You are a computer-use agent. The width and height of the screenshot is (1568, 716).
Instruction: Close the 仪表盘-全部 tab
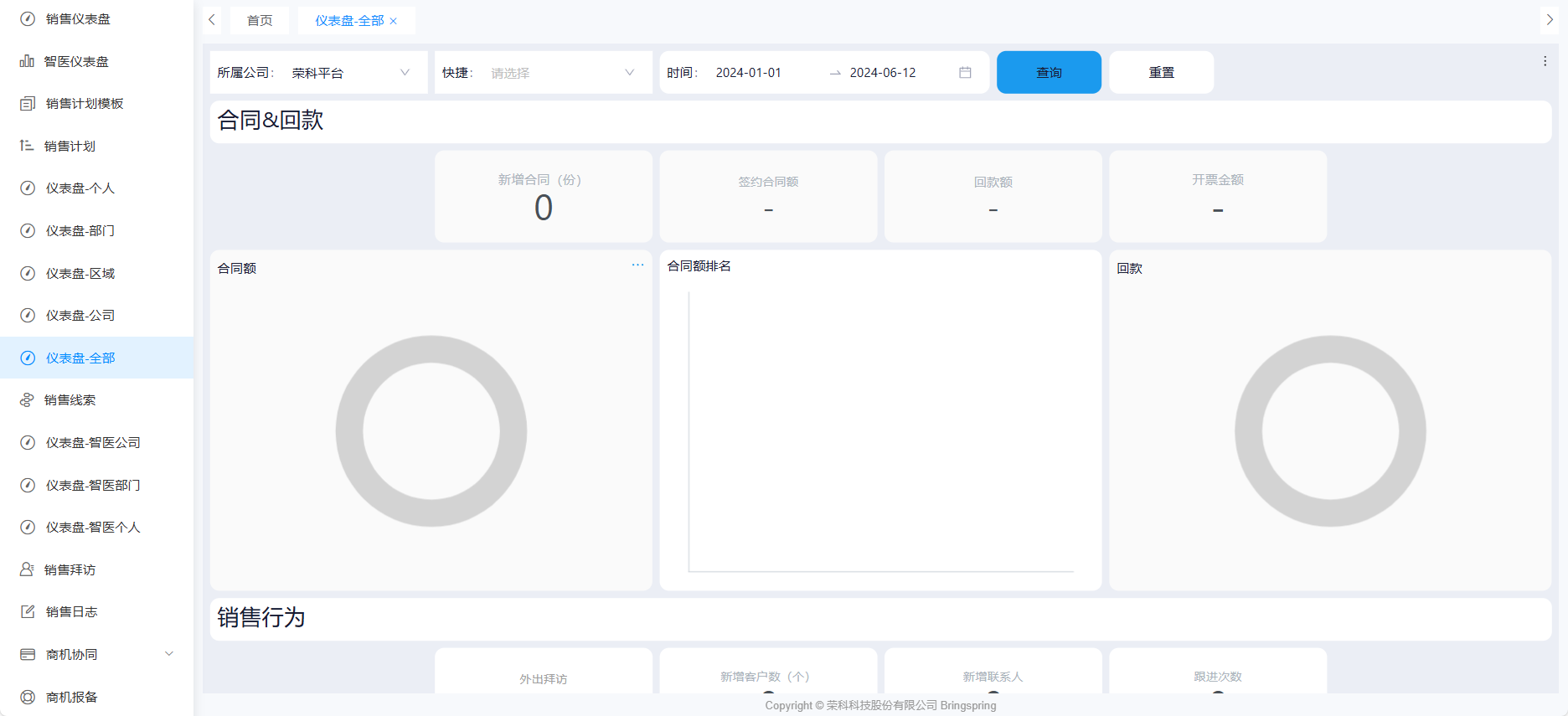tap(394, 21)
